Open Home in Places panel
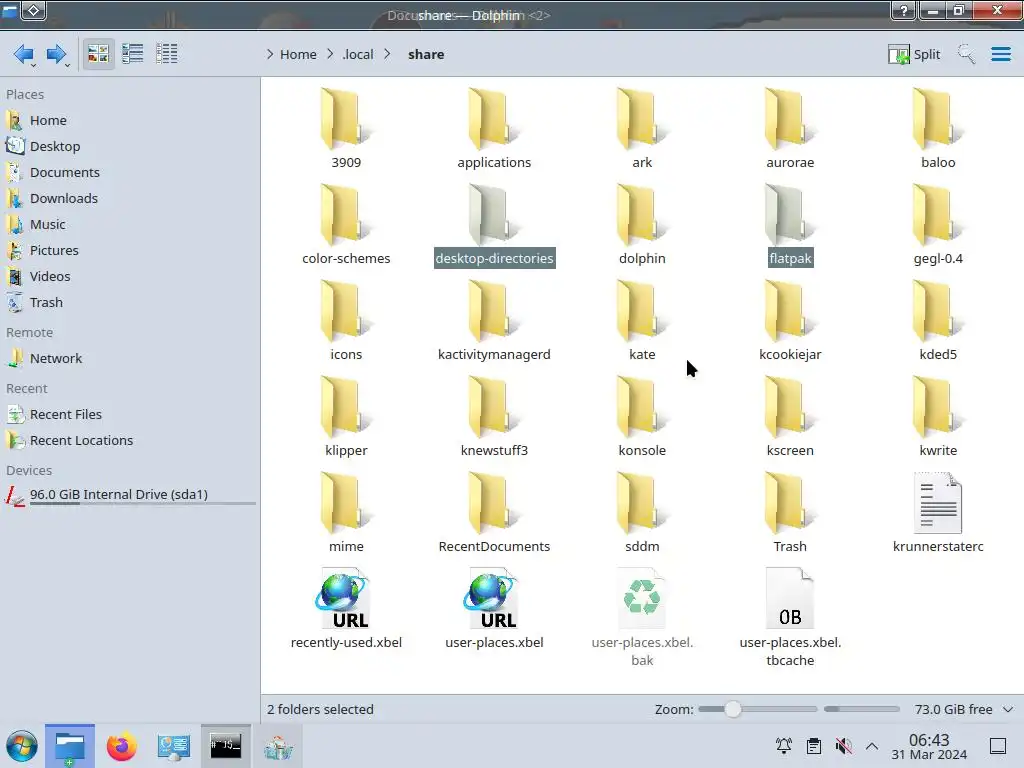 pyautogui.click(x=48, y=120)
